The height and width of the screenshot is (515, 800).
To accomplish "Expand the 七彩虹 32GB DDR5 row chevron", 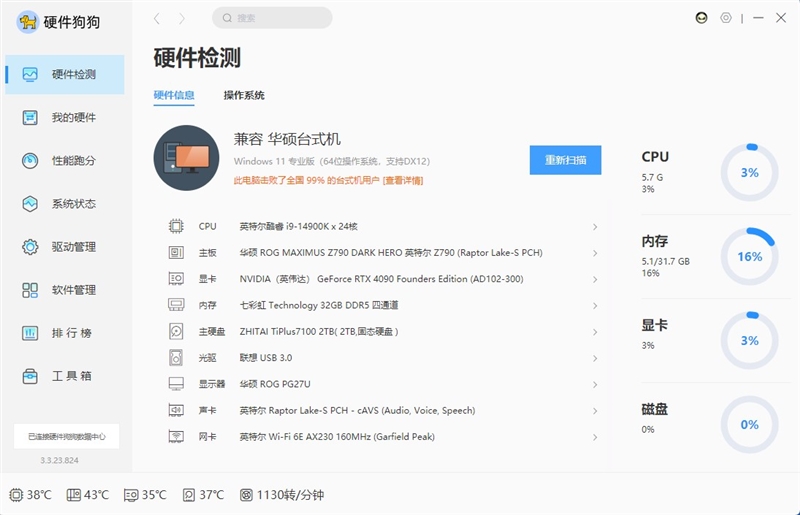I will click(595, 306).
